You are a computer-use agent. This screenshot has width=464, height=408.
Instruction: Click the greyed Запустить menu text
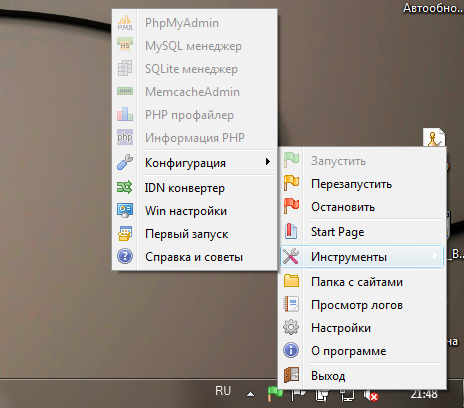(x=338, y=161)
